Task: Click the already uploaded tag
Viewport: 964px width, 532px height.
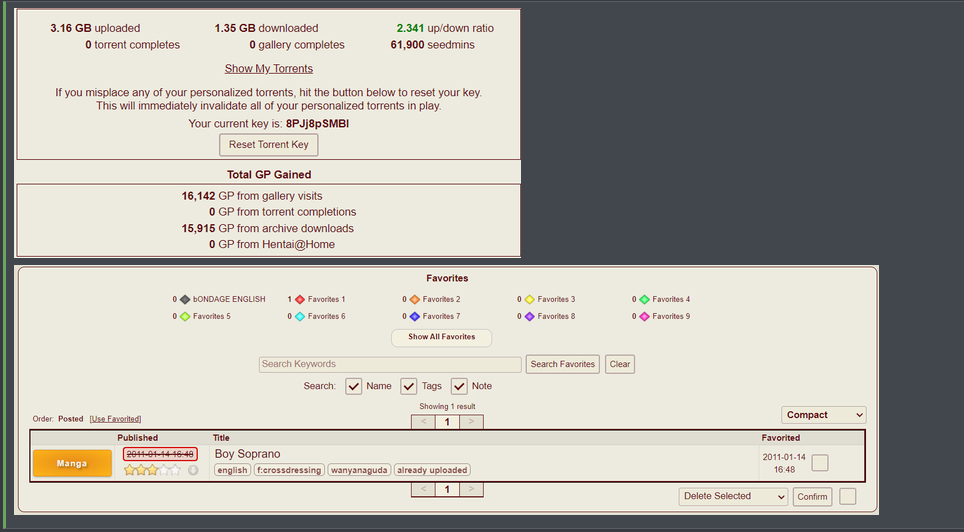Action: pyautogui.click(x=432, y=470)
